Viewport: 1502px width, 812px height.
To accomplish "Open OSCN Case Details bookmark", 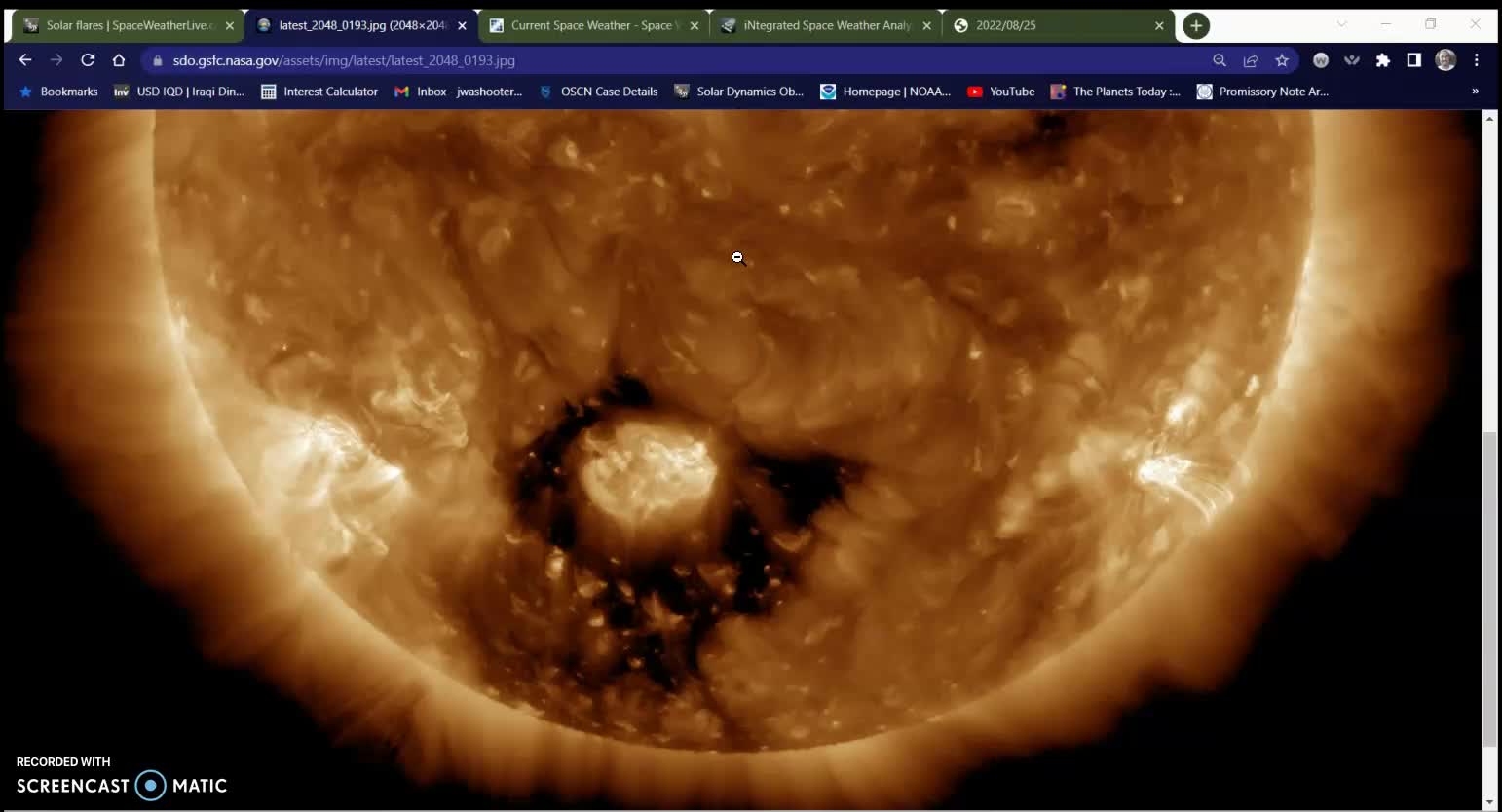I will pos(598,92).
